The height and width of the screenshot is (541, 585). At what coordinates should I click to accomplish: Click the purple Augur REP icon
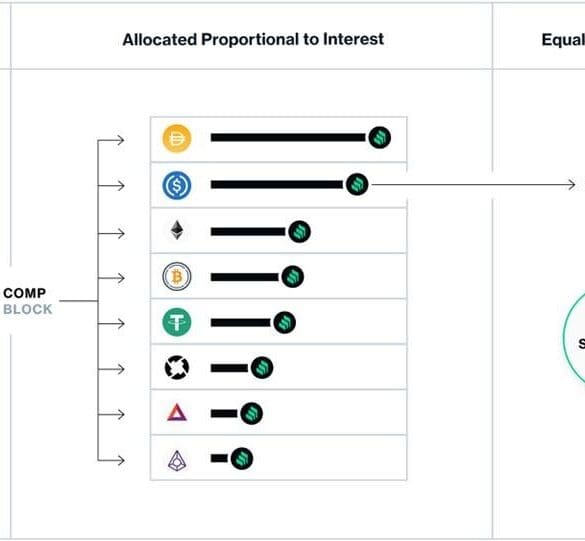(177, 460)
